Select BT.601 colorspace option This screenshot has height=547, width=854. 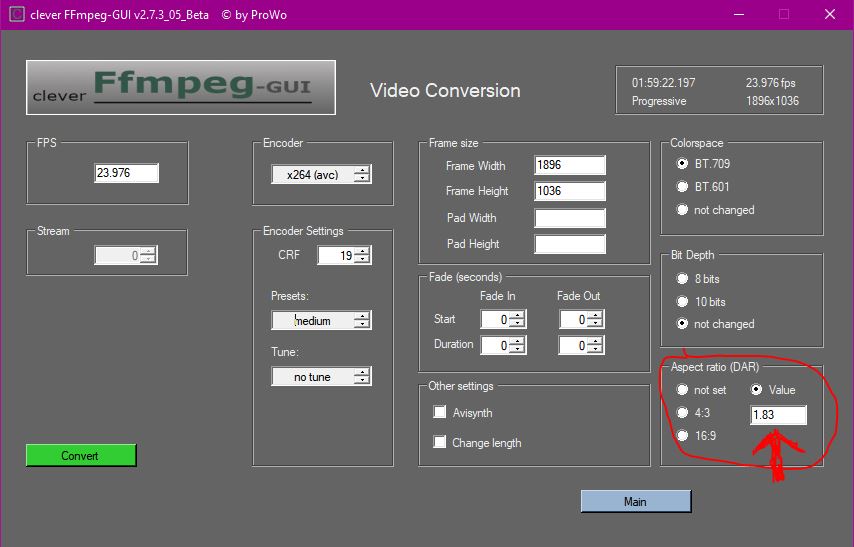click(682, 187)
